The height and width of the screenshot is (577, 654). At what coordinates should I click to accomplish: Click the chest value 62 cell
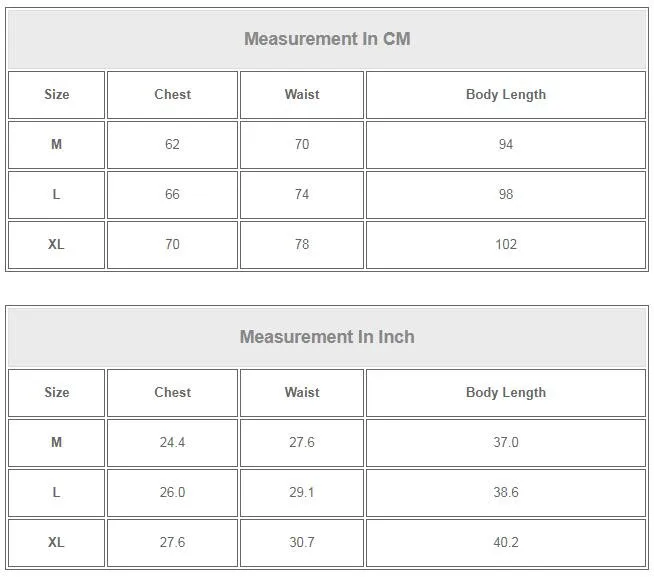tap(172, 145)
